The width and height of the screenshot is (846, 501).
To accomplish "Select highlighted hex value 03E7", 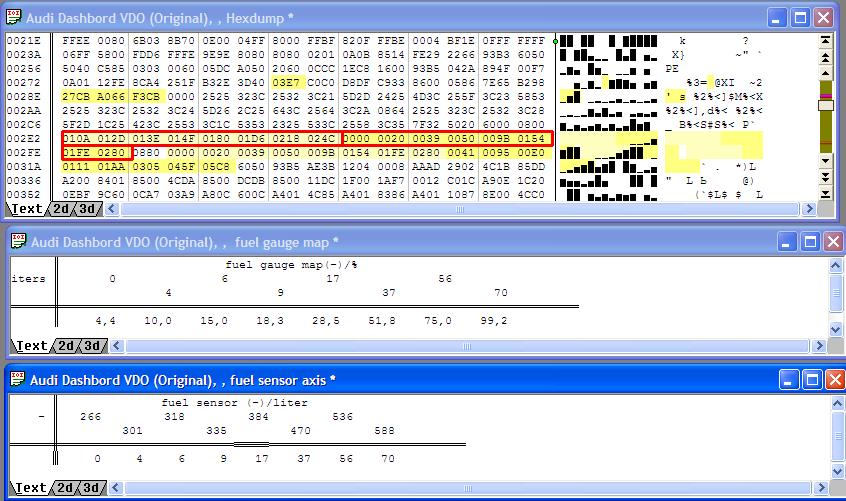I will tap(286, 82).
